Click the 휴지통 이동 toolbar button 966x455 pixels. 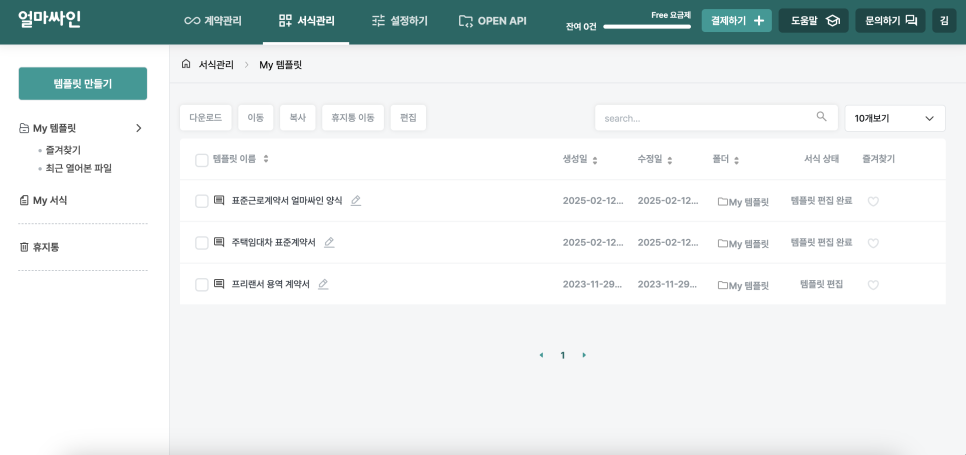353,118
